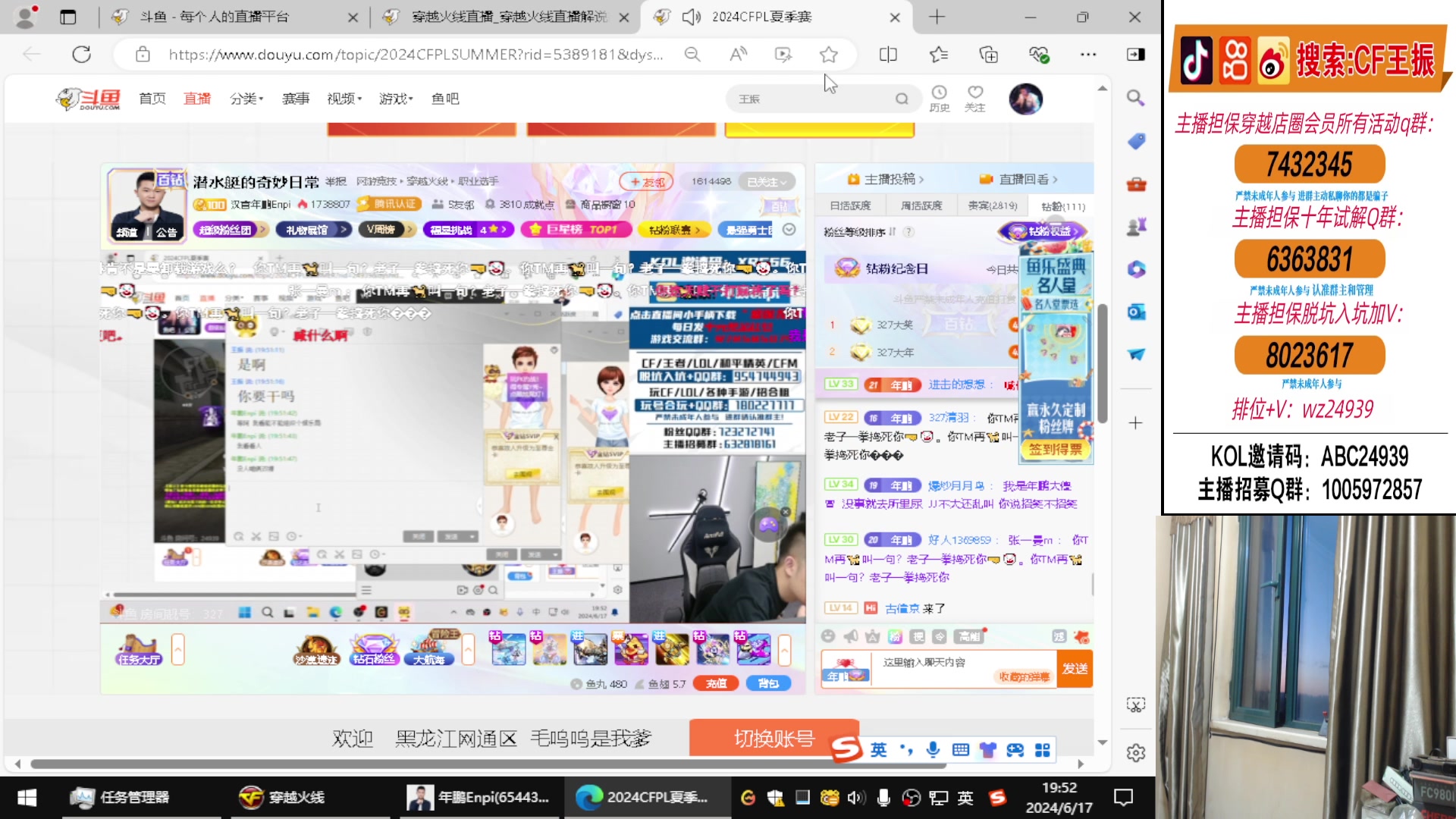Click the horizontal page scrollbar

[488, 764]
